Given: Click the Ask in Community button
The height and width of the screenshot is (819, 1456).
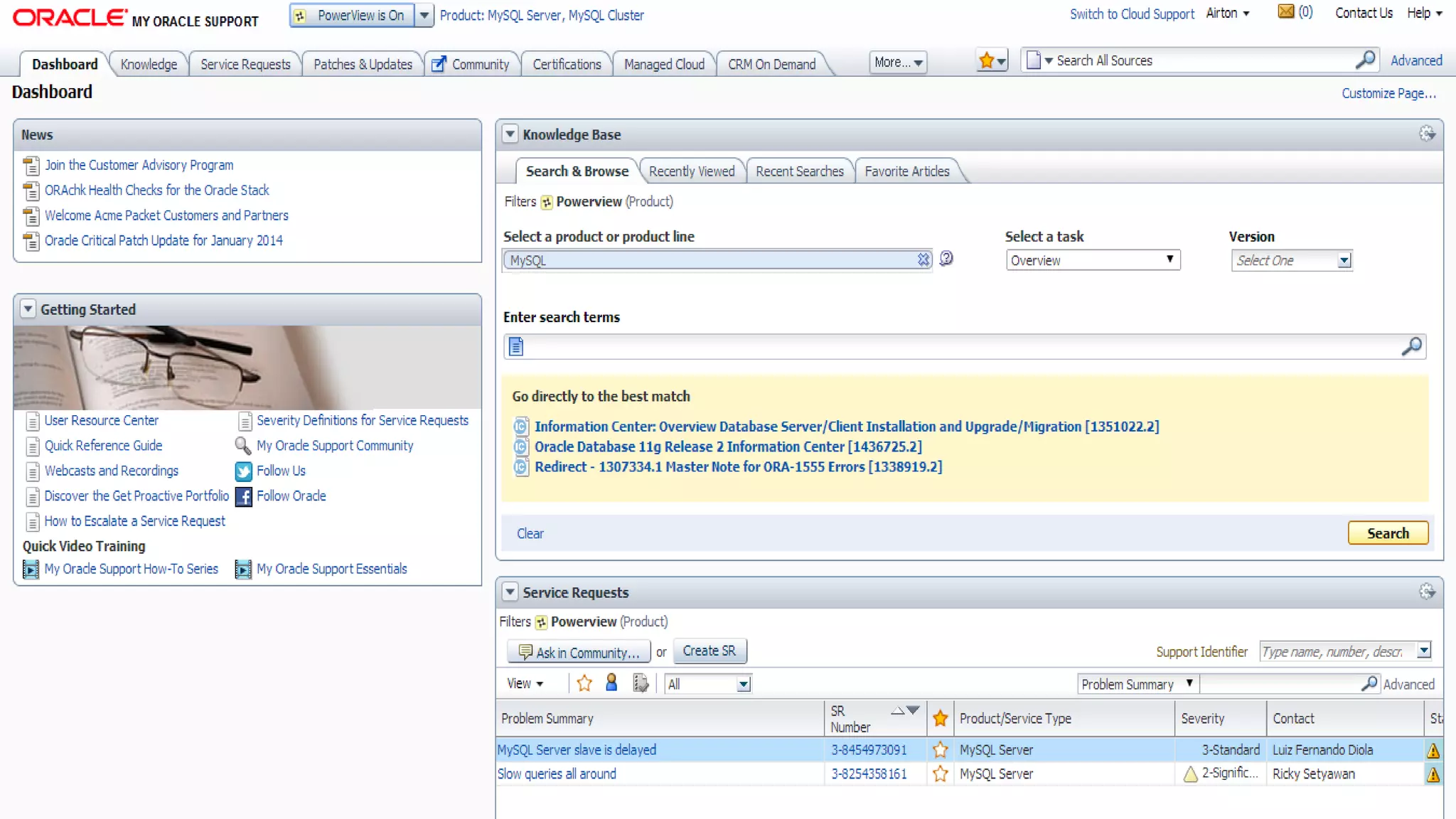Looking at the screenshot, I should point(579,652).
